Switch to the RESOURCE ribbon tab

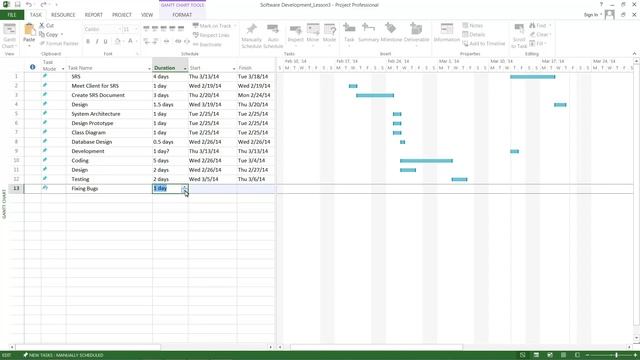point(63,15)
